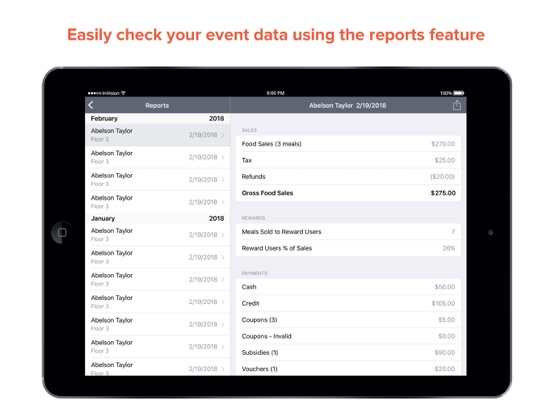Select the February 2018 section header
Screen dimensions: 552x414
tap(158, 119)
